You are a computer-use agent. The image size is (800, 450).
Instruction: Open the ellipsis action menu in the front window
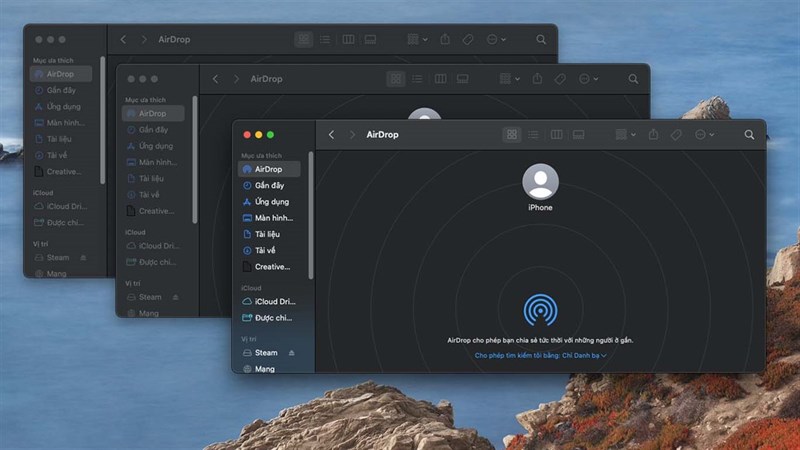[x=704, y=135]
